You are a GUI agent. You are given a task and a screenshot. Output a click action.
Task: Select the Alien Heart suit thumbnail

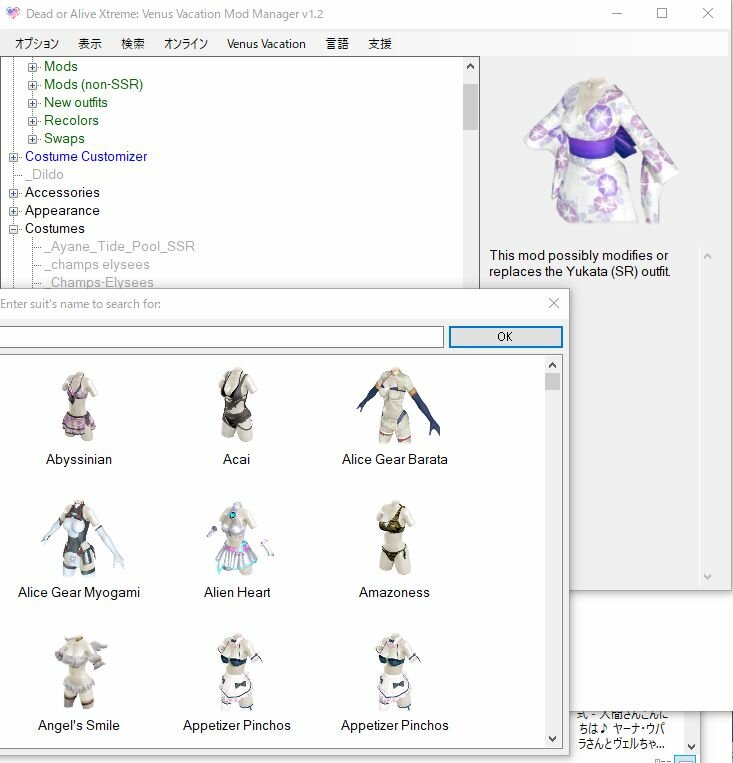238,538
